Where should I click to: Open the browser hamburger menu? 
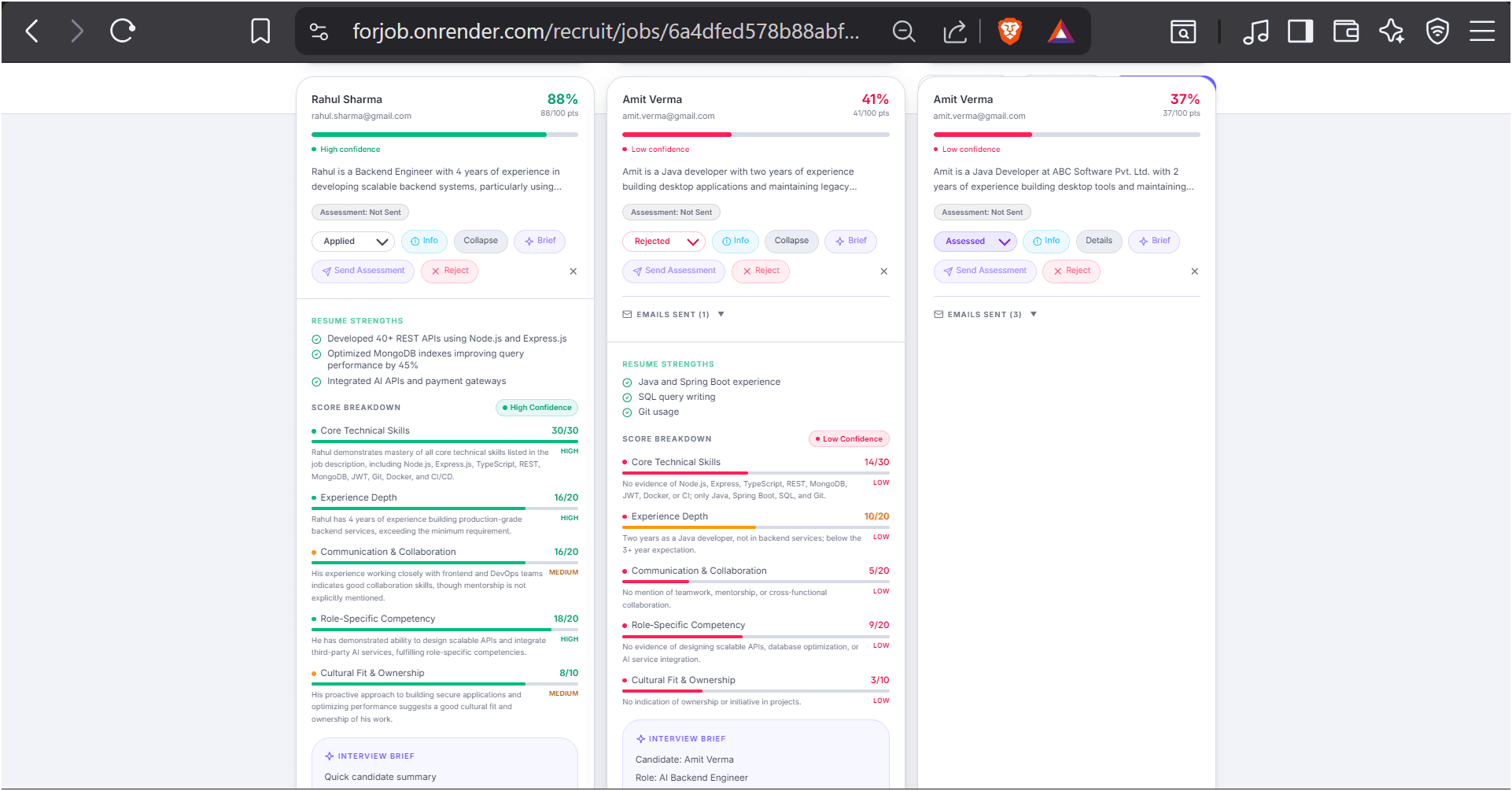coord(1482,31)
